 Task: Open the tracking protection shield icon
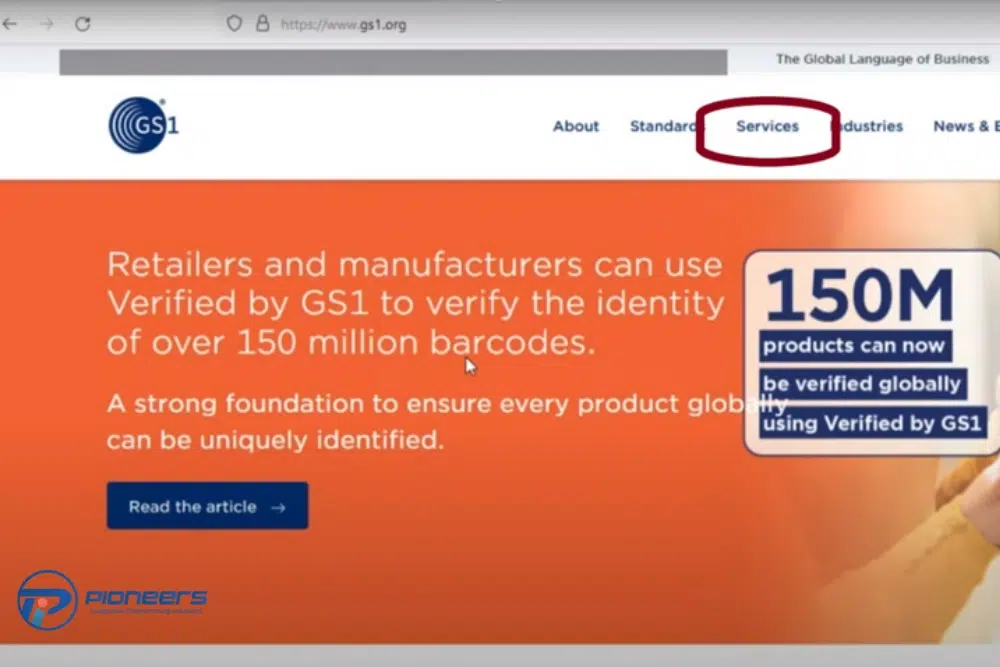pos(234,23)
